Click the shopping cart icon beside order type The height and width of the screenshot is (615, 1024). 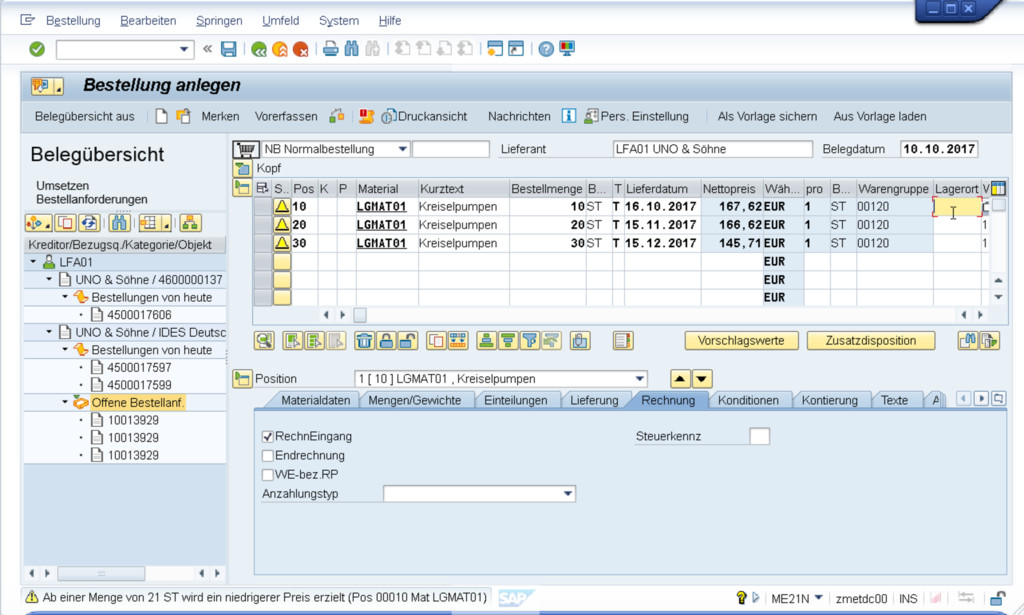pyautogui.click(x=244, y=149)
